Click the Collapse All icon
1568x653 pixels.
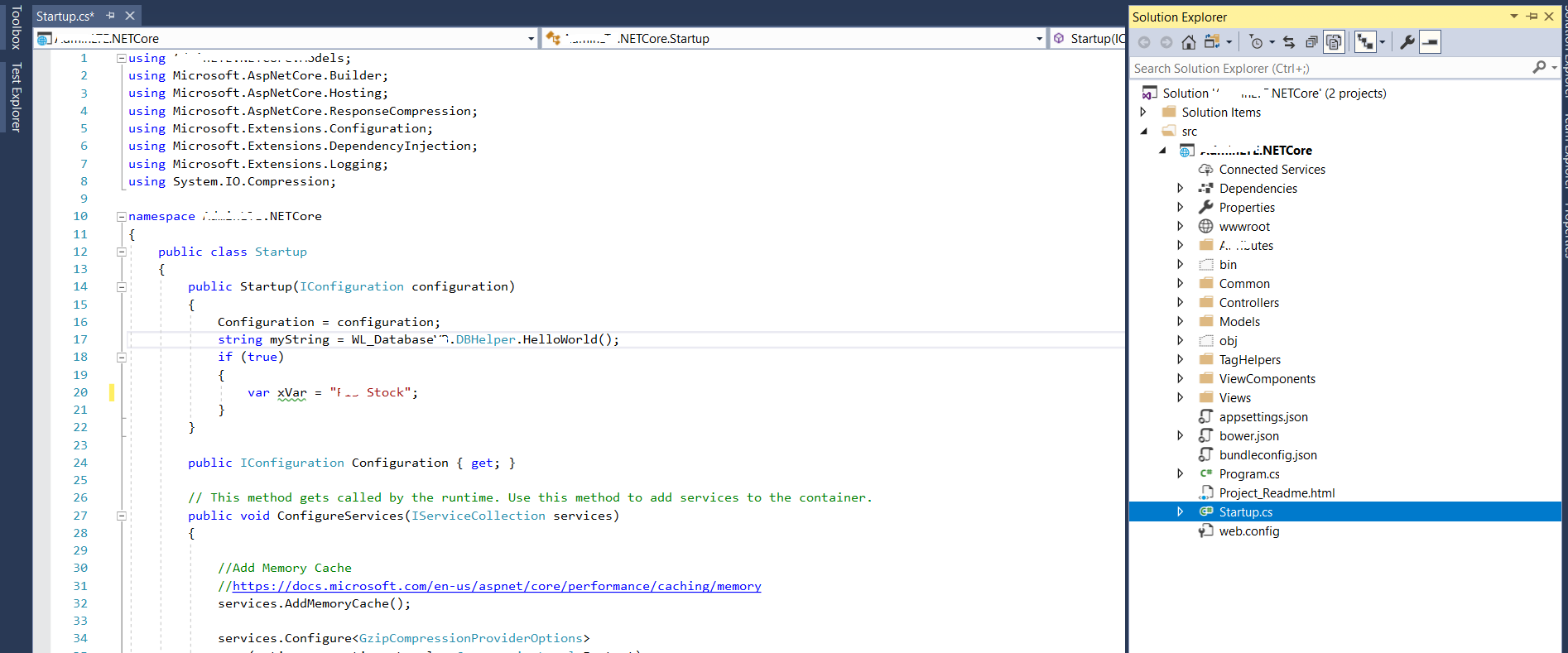point(1311,42)
